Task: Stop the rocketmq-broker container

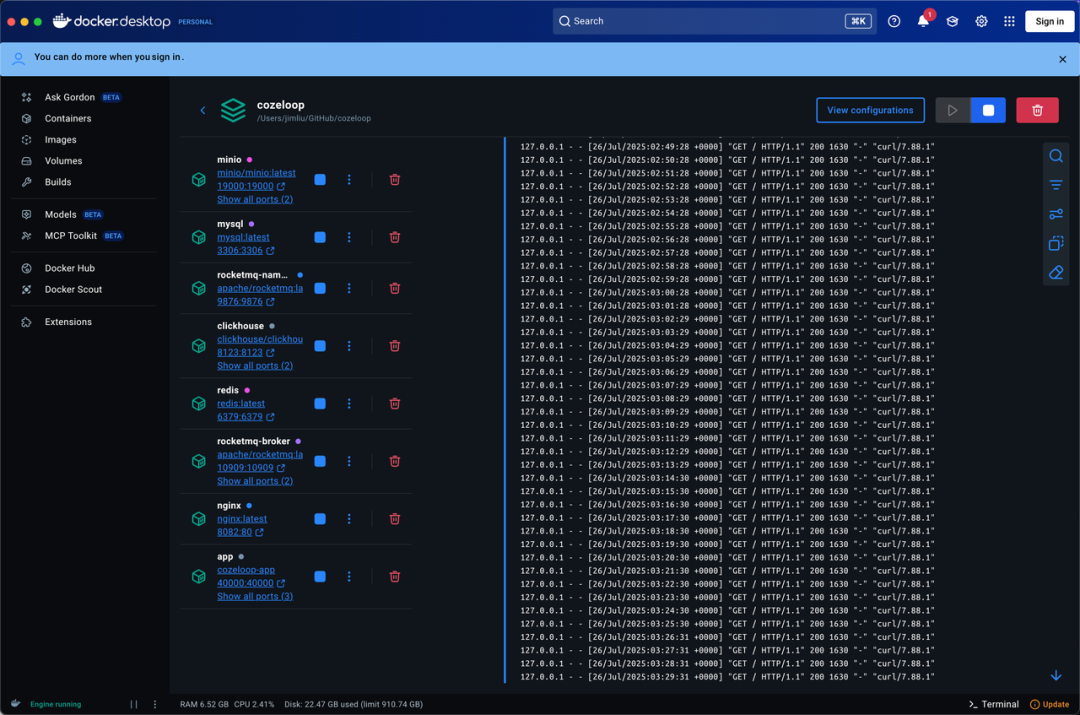Action: pyautogui.click(x=320, y=462)
